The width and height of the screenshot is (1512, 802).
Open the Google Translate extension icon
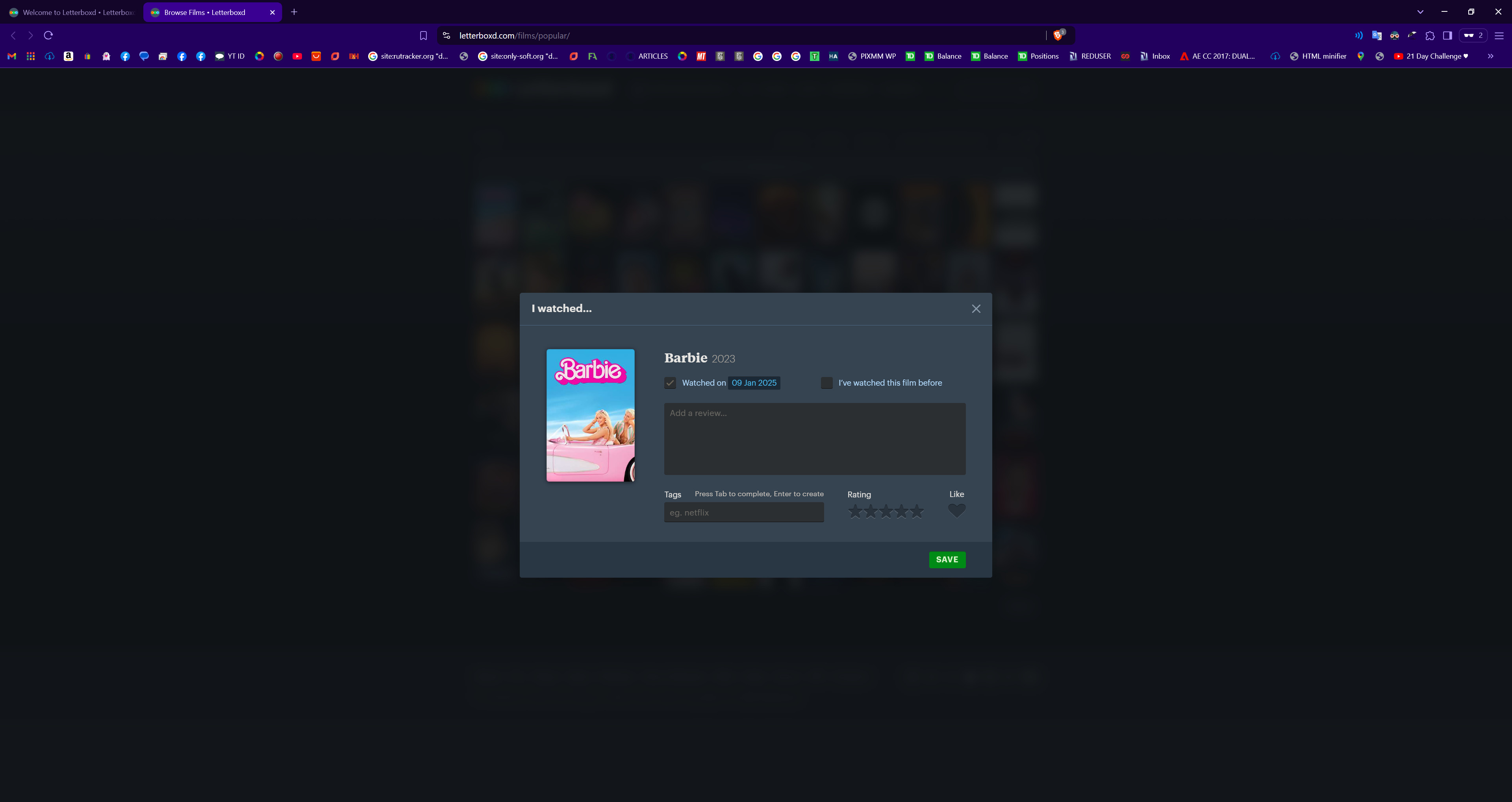point(1377,35)
